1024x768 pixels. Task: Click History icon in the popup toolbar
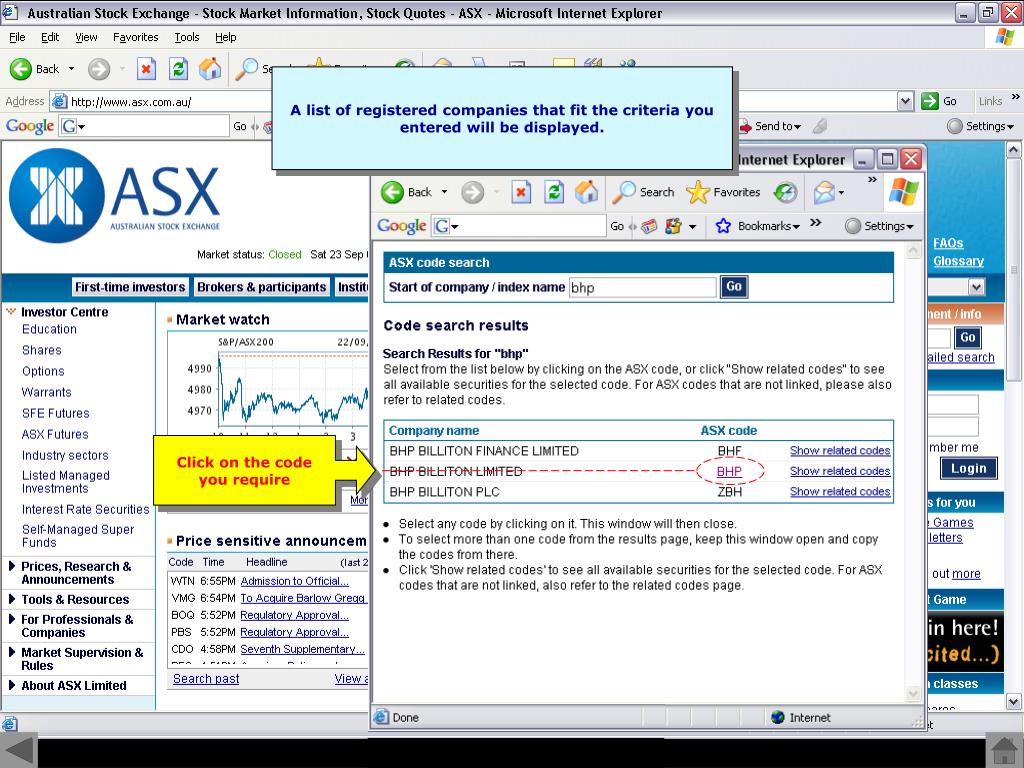786,192
